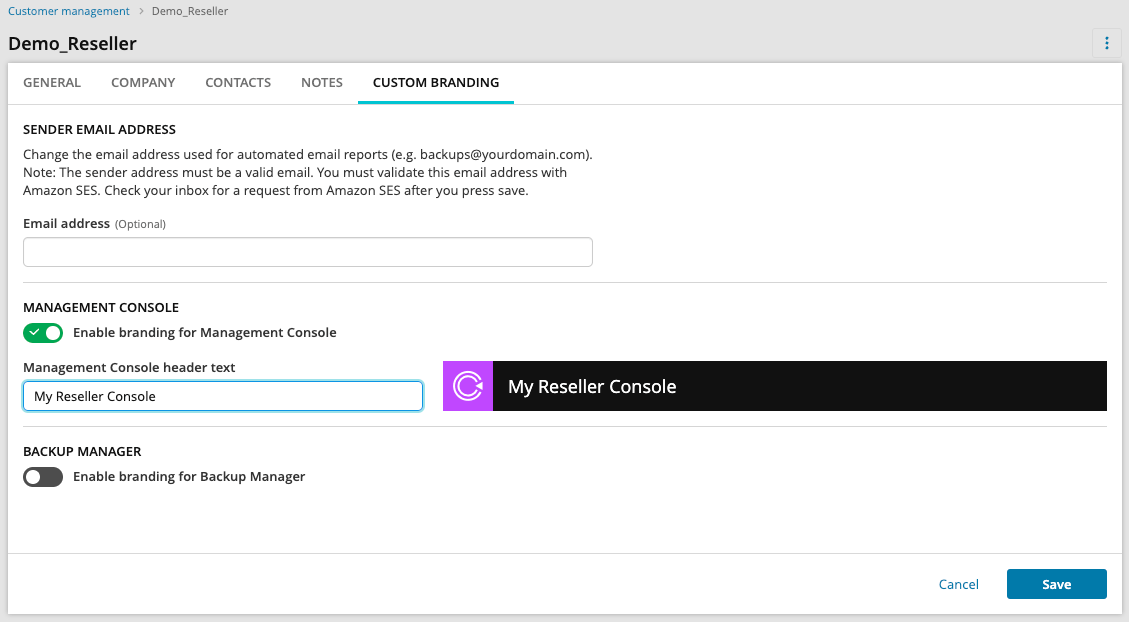Click the 'Enable branding for Backup Manager' label
The image size is (1129, 622).
(189, 477)
